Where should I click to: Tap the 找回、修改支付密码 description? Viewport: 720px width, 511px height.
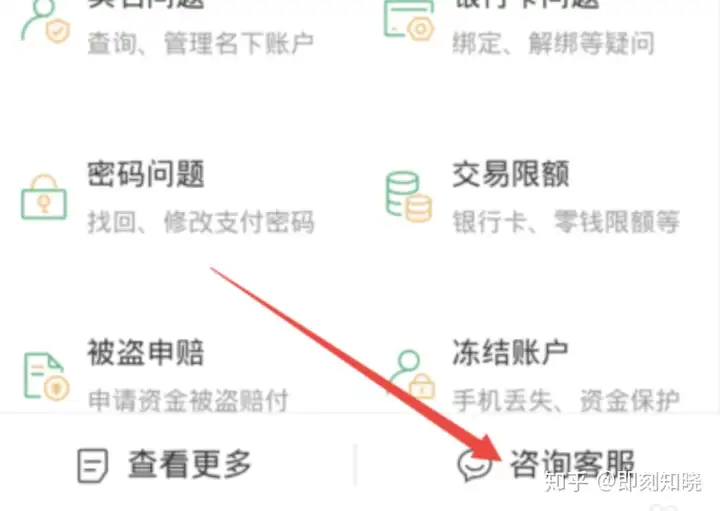[201, 222]
